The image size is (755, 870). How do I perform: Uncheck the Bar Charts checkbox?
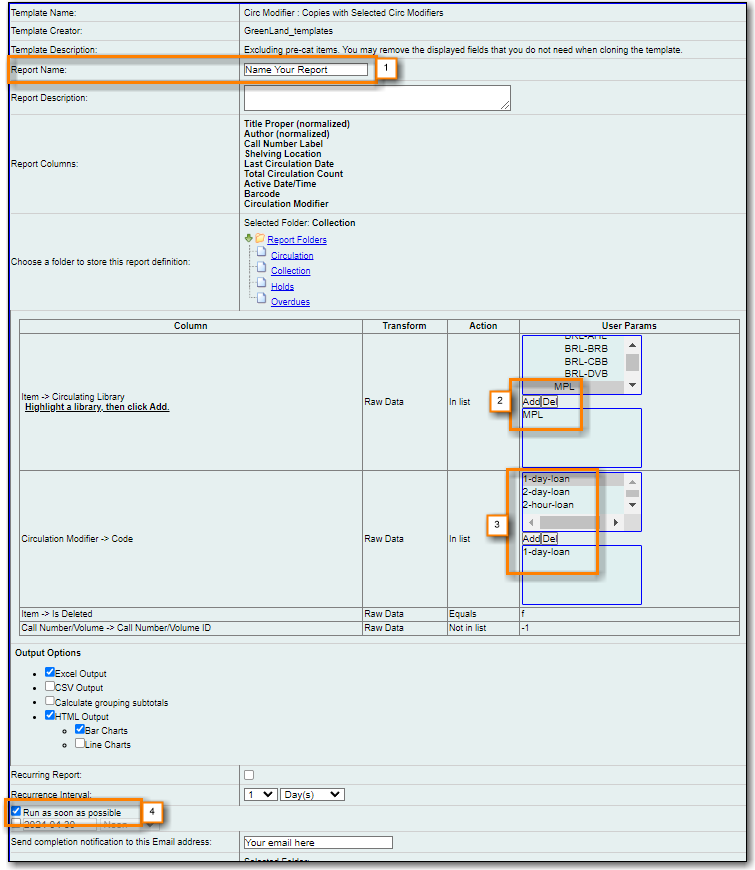[80, 729]
